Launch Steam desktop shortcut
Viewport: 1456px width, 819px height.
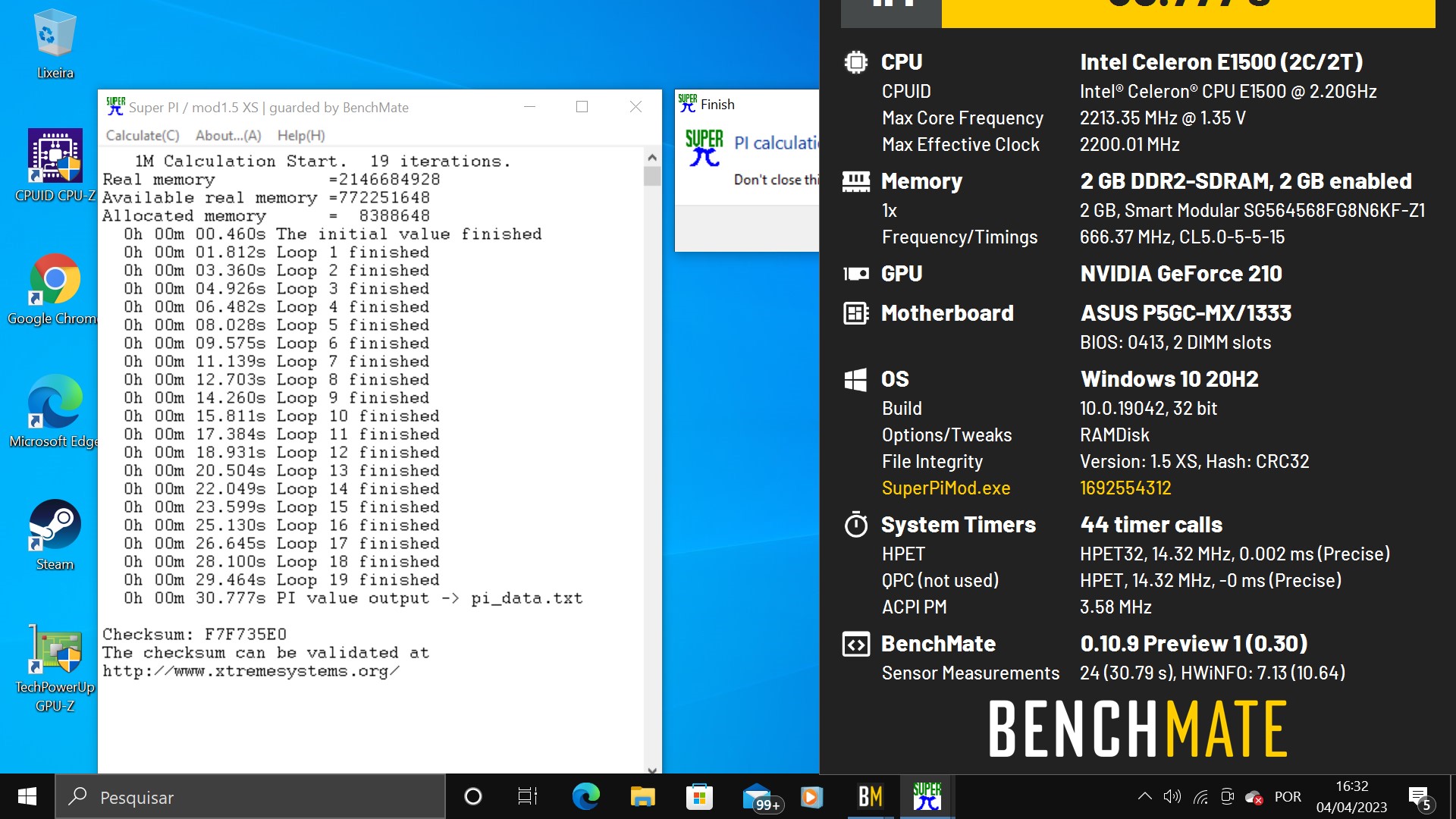point(55,535)
